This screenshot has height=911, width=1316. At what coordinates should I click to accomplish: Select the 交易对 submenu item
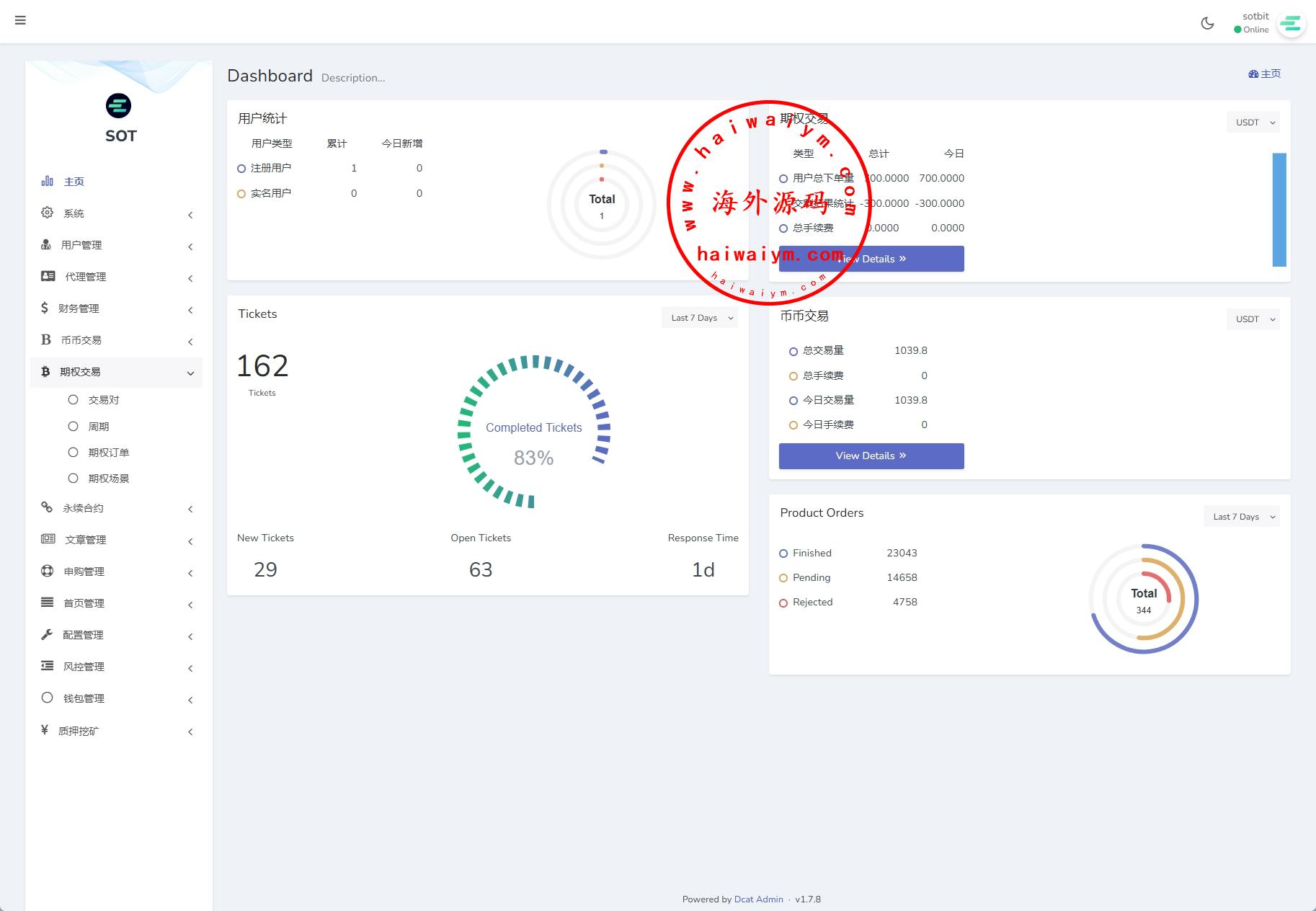(x=104, y=400)
